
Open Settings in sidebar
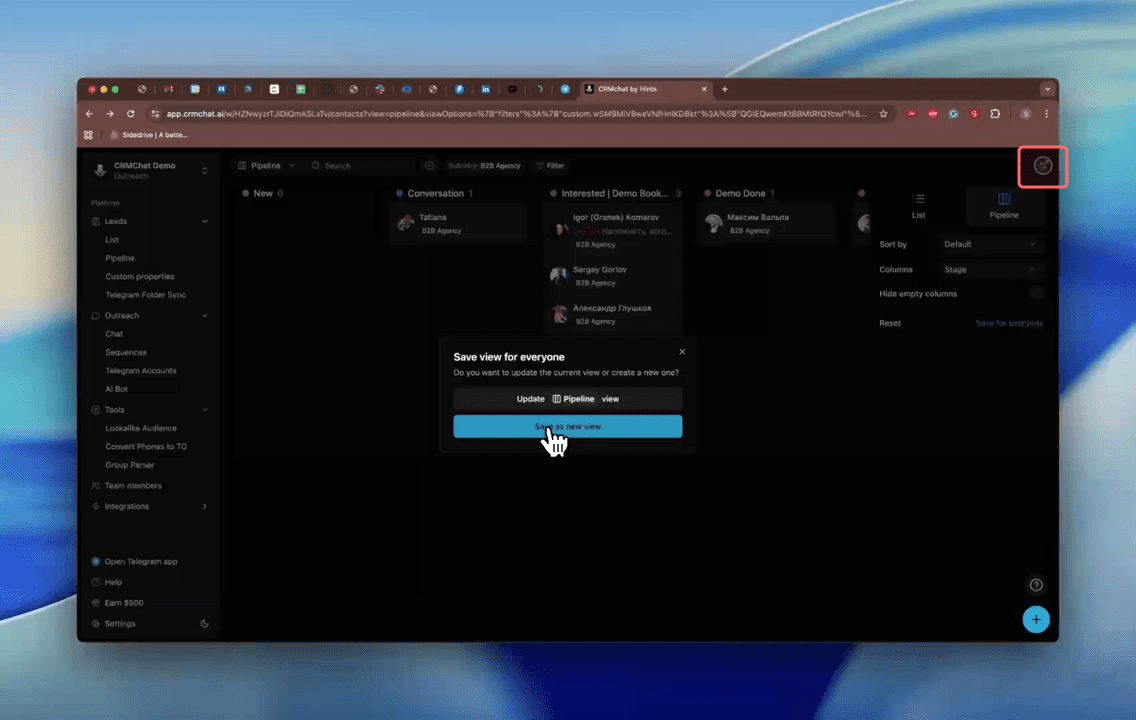120,624
